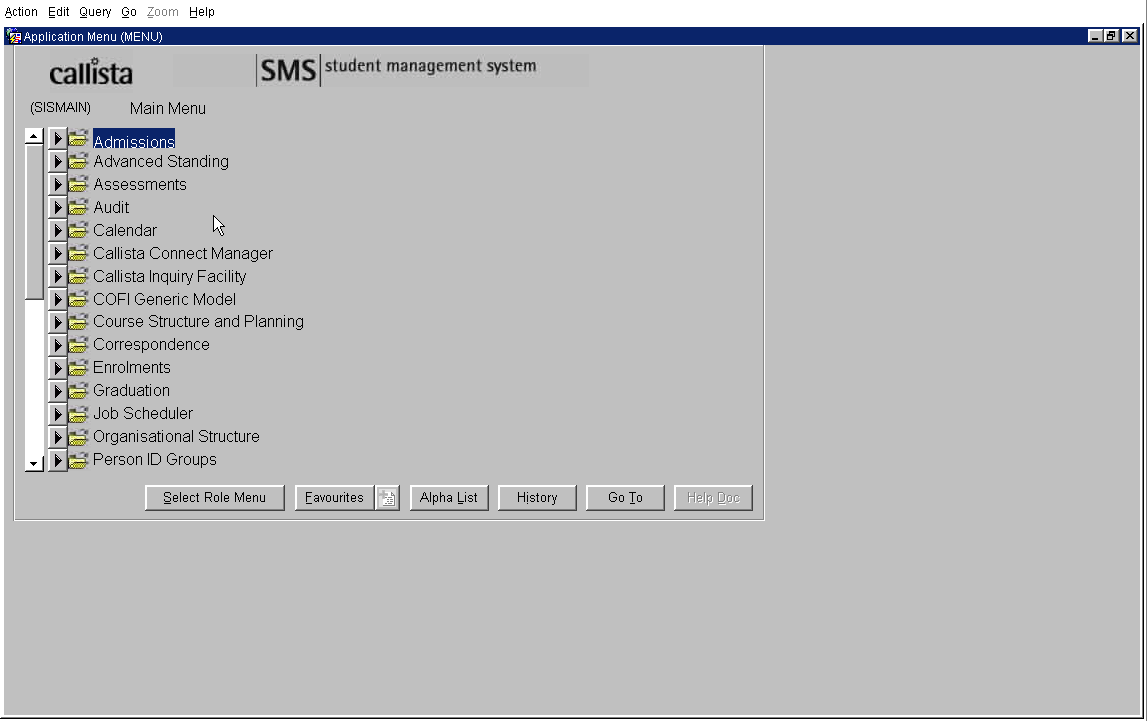1147x721 pixels.
Task: Open the Query menu
Action: click(95, 12)
